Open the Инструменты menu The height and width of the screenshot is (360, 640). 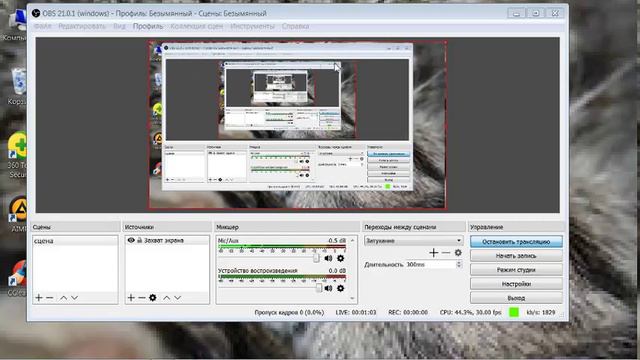[x=252, y=26]
